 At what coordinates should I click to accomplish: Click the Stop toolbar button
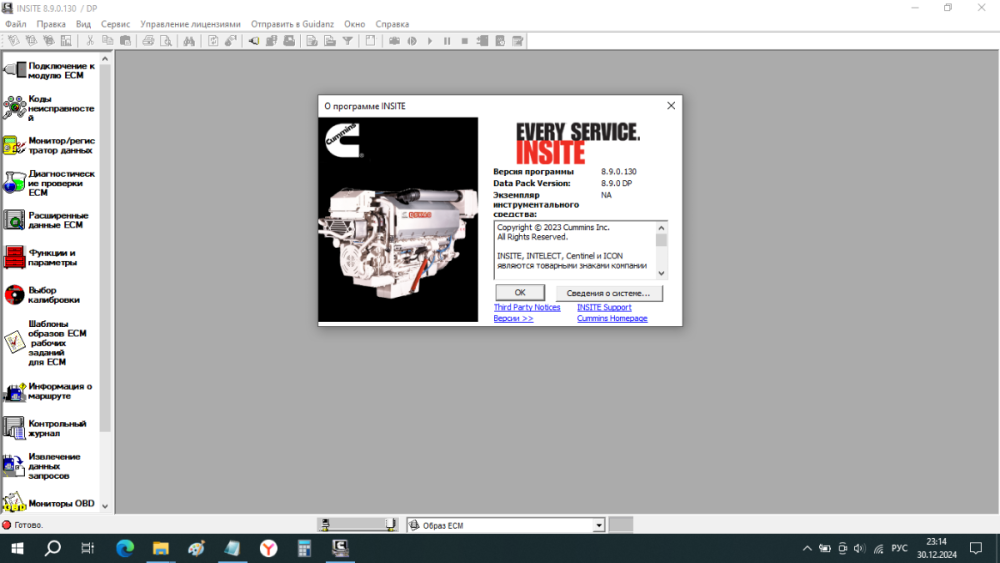(x=465, y=41)
